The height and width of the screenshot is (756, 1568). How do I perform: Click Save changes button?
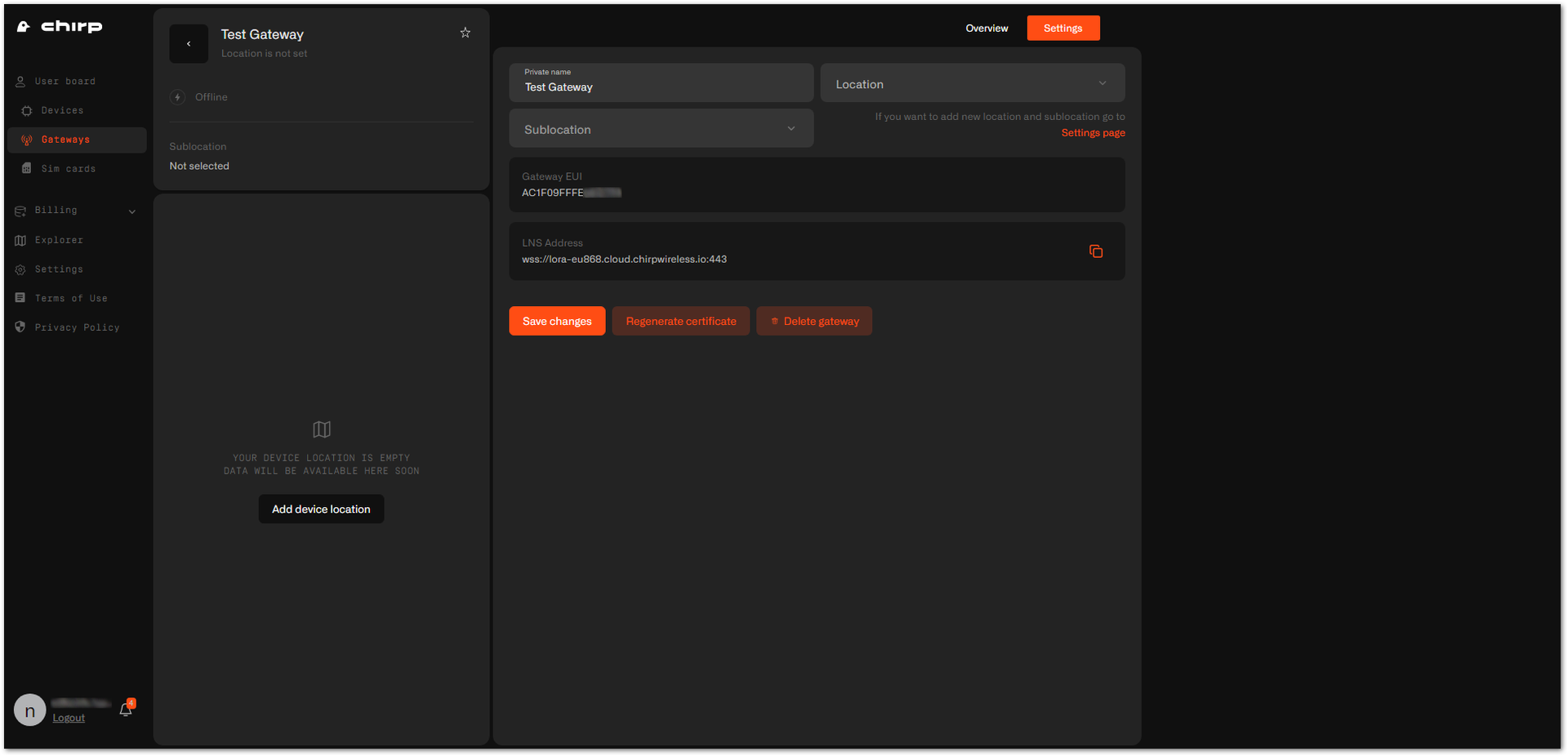557,321
